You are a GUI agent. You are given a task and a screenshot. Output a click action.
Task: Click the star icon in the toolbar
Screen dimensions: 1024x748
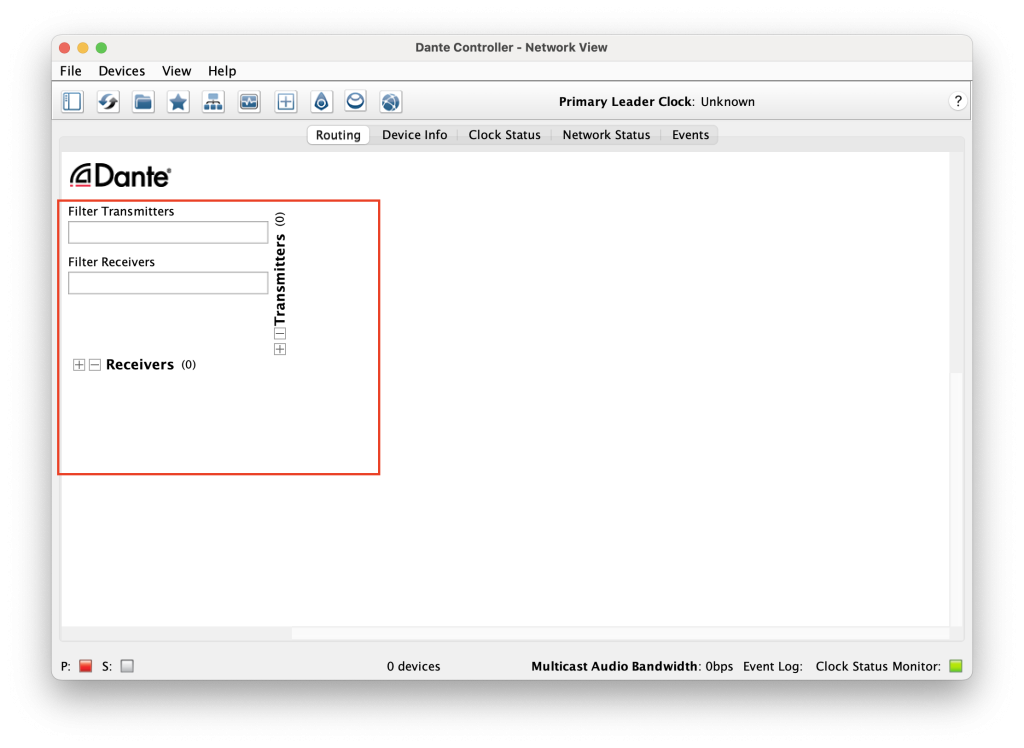point(178,102)
